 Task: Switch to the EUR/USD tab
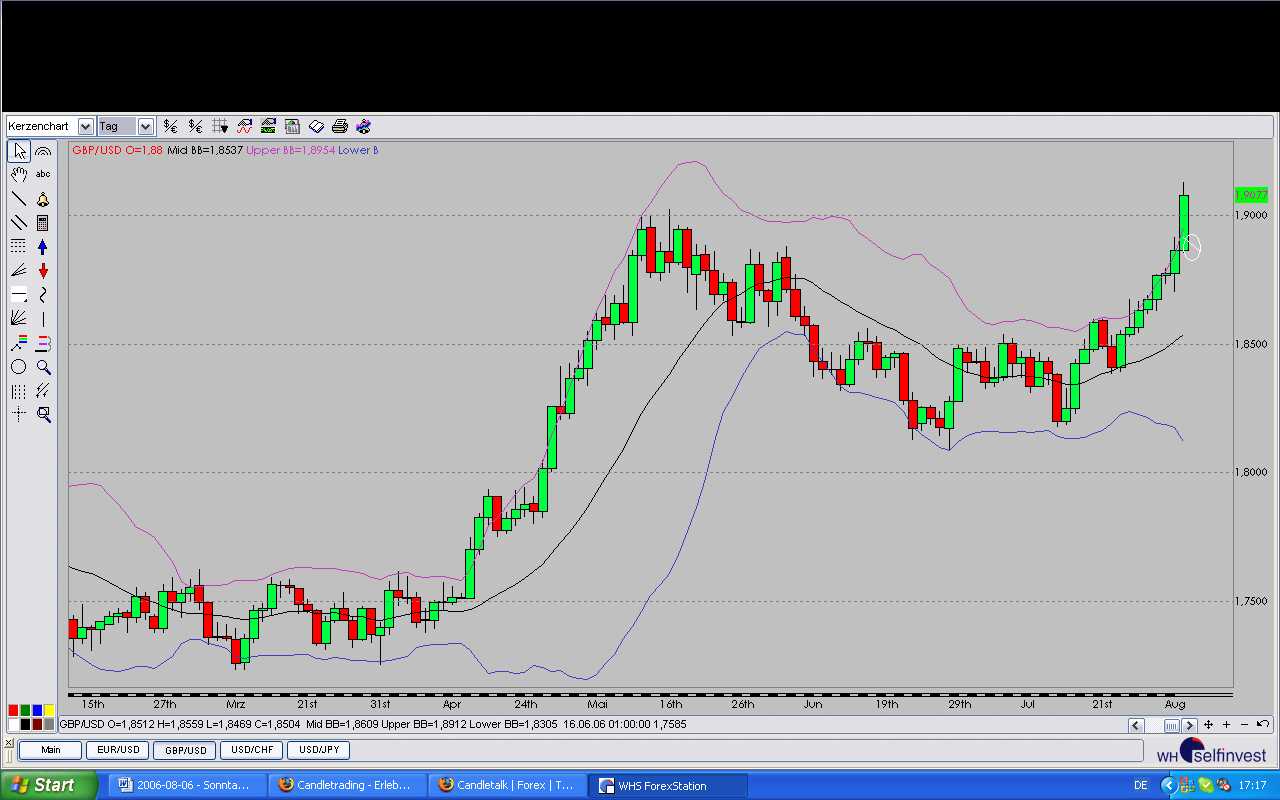pos(118,750)
